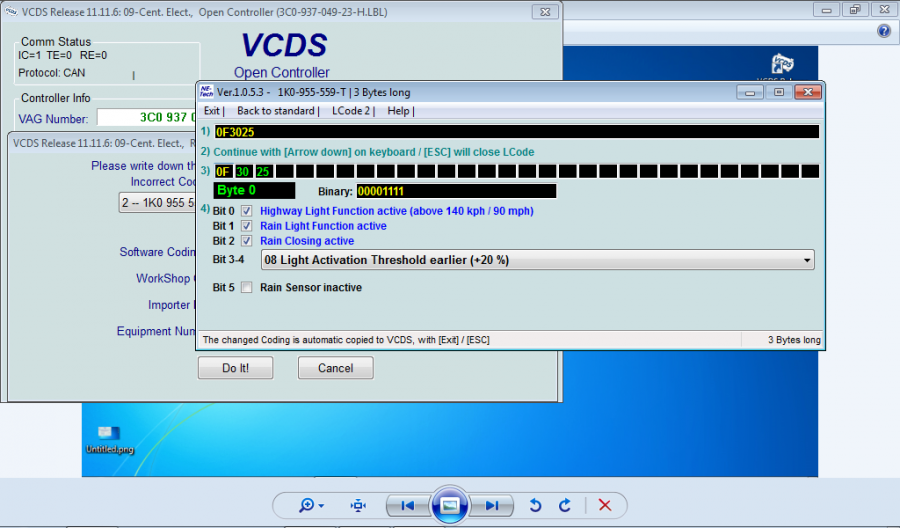Disable Bit 2 Rain Closing active
Image resolution: width=900 pixels, height=528 pixels.
246,241
